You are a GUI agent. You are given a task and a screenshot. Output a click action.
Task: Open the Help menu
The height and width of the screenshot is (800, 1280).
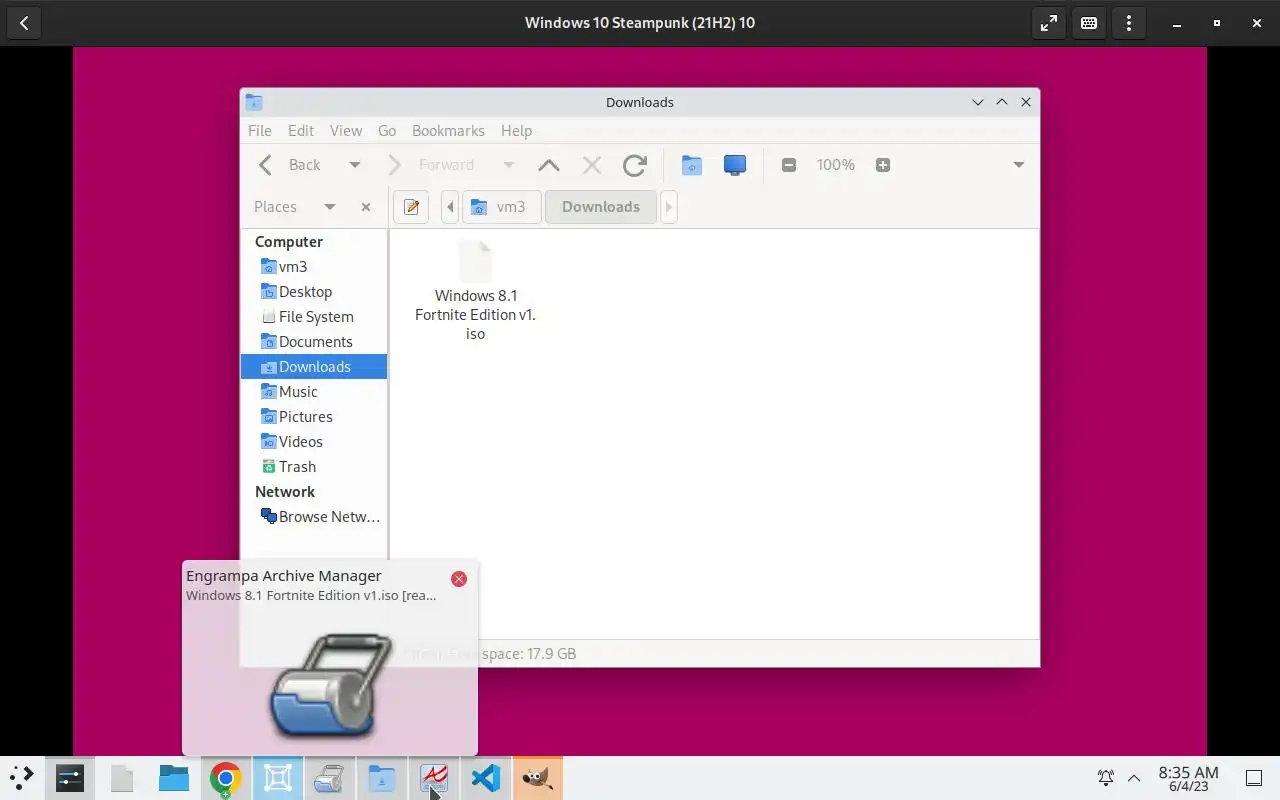(x=516, y=131)
